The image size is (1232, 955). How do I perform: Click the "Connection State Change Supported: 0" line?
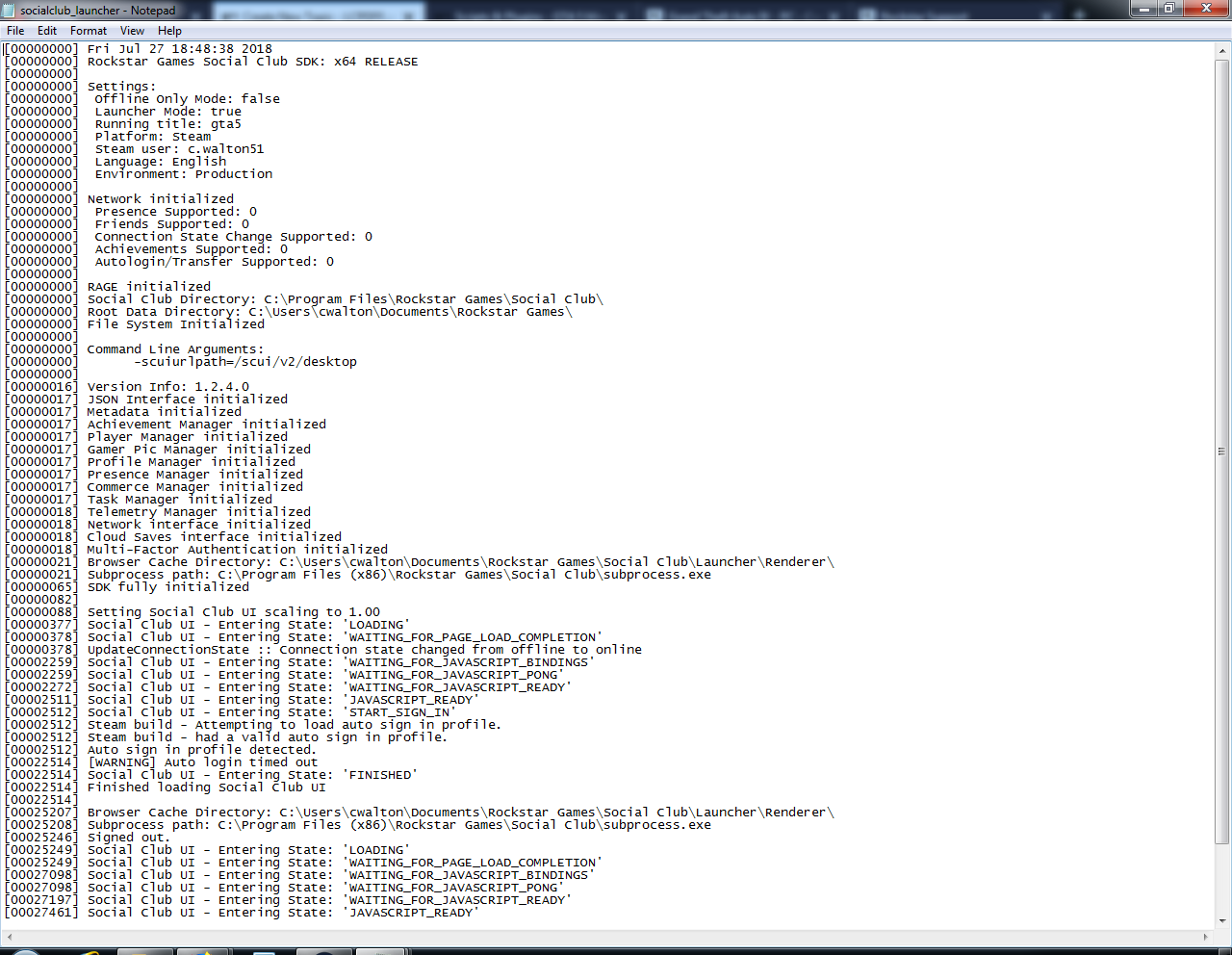tap(234, 237)
